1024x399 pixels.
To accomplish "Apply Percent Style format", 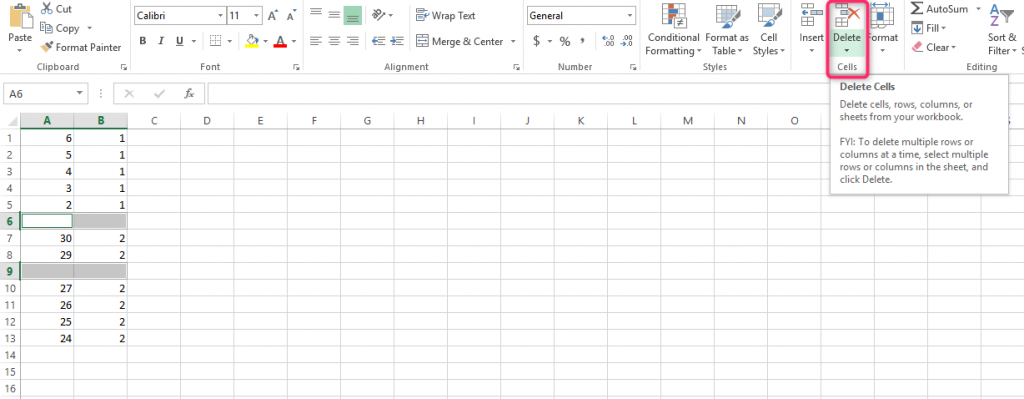I will click(565, 41).
